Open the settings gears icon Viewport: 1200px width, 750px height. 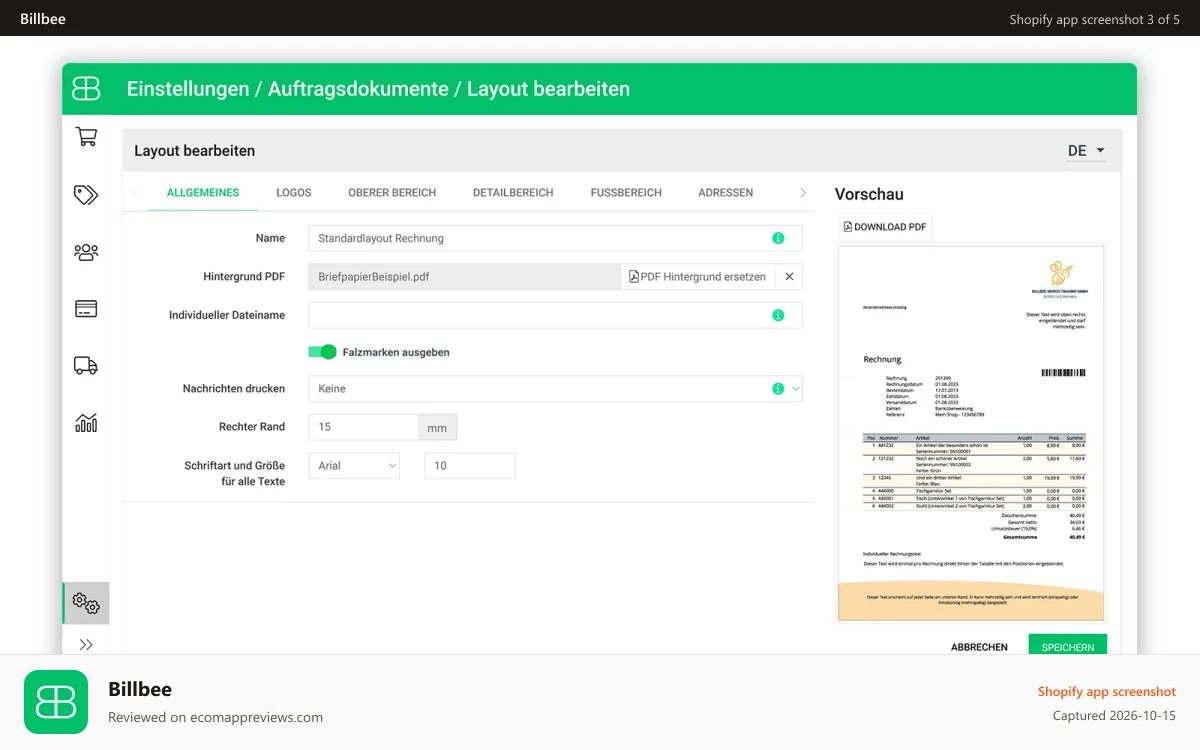[x=86, y=603]
